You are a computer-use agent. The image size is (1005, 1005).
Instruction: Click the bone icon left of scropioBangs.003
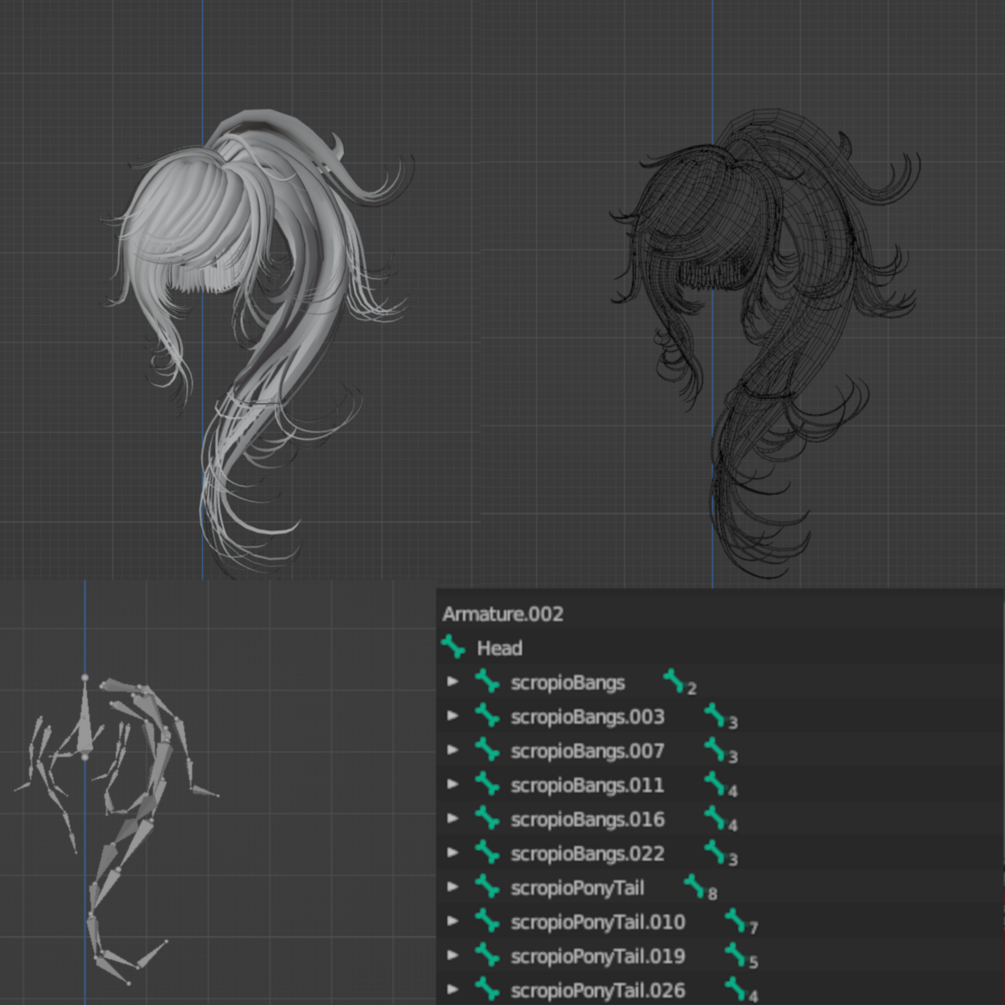point(487,715)
